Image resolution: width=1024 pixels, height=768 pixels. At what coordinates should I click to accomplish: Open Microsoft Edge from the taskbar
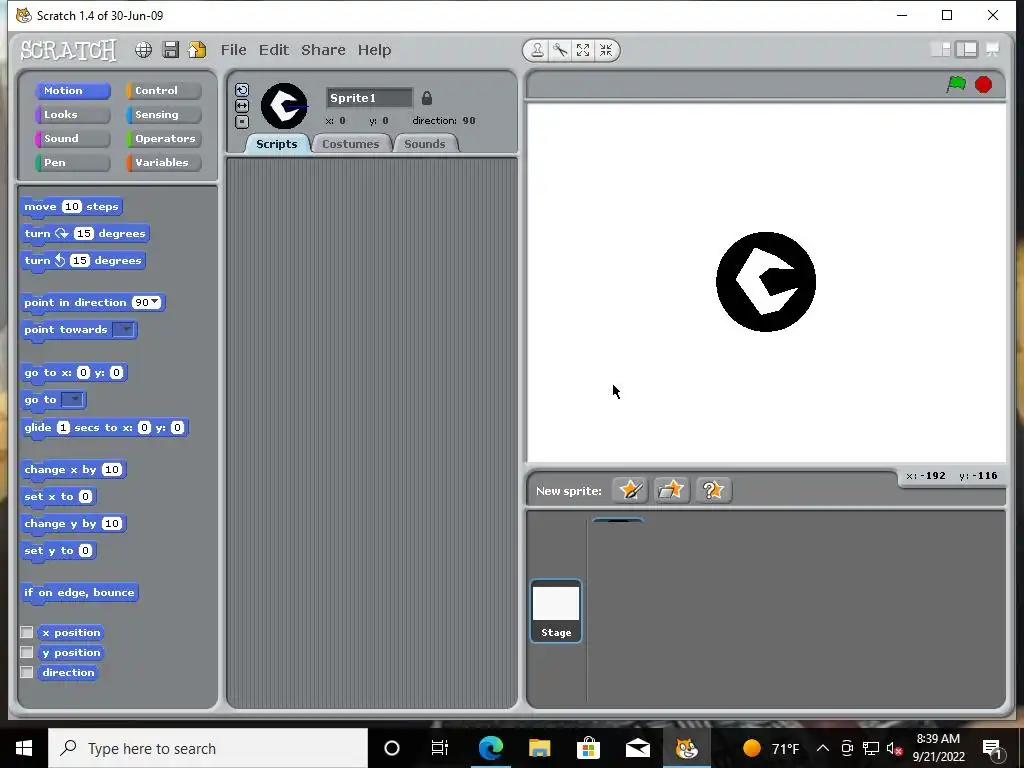point(490,748)
